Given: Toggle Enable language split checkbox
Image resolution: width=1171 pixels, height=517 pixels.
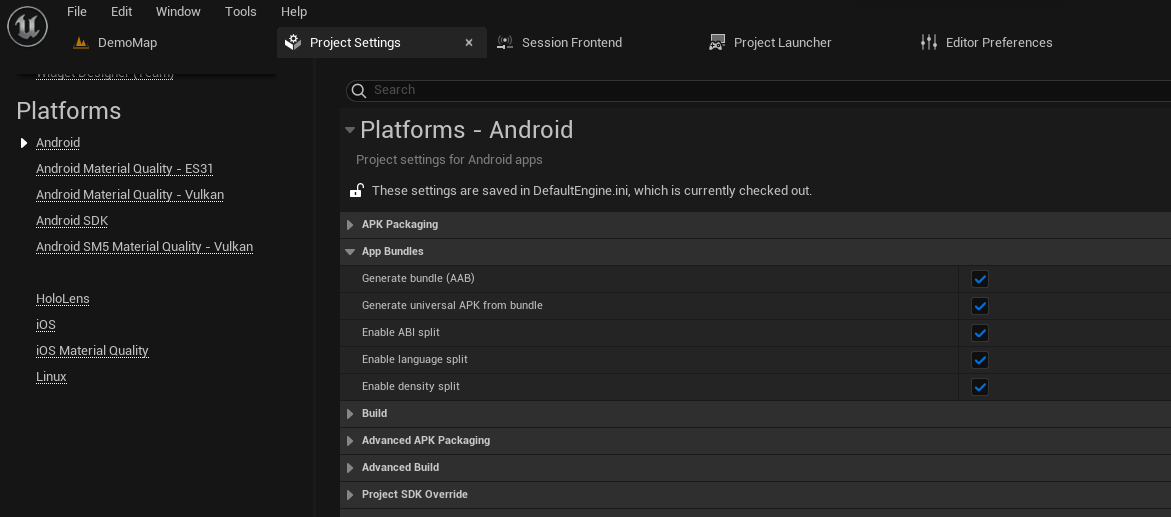Looking at the screenshot, I should [x=980, y=360].
